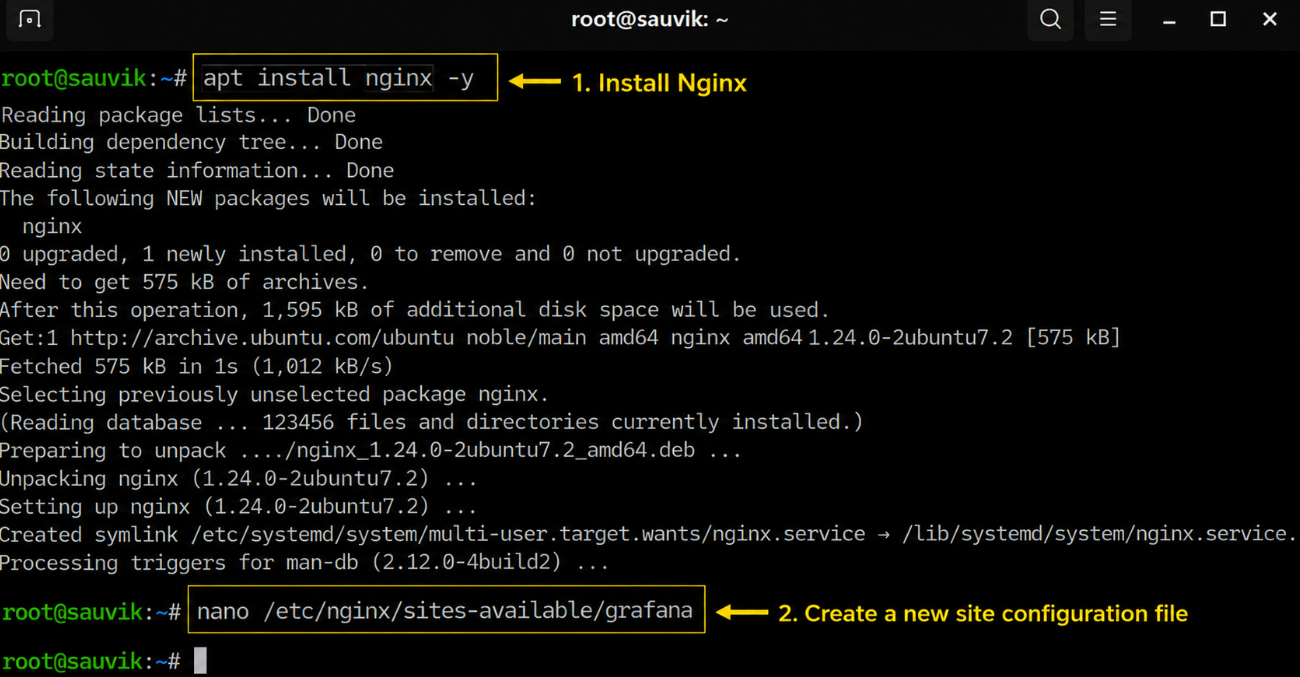Close the terminal window

pyautogui.click(x=1270, y=19)
